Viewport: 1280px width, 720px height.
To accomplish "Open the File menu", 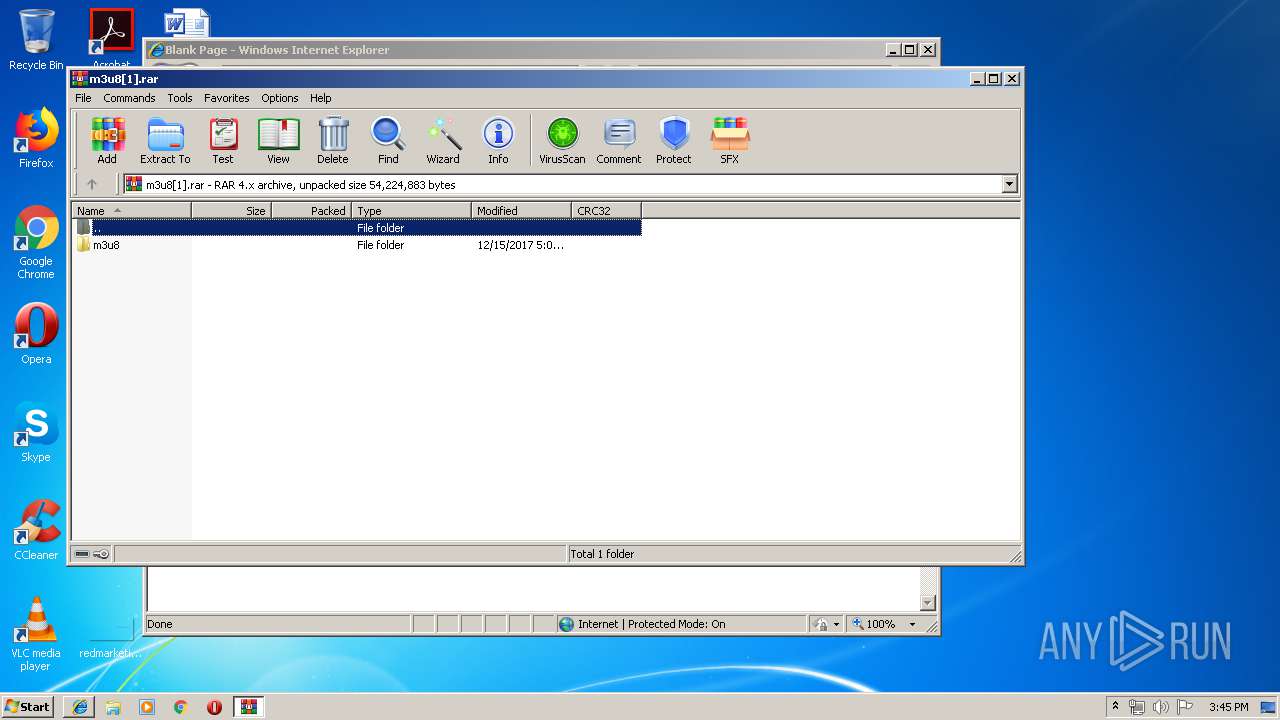I will pos(83,98).
